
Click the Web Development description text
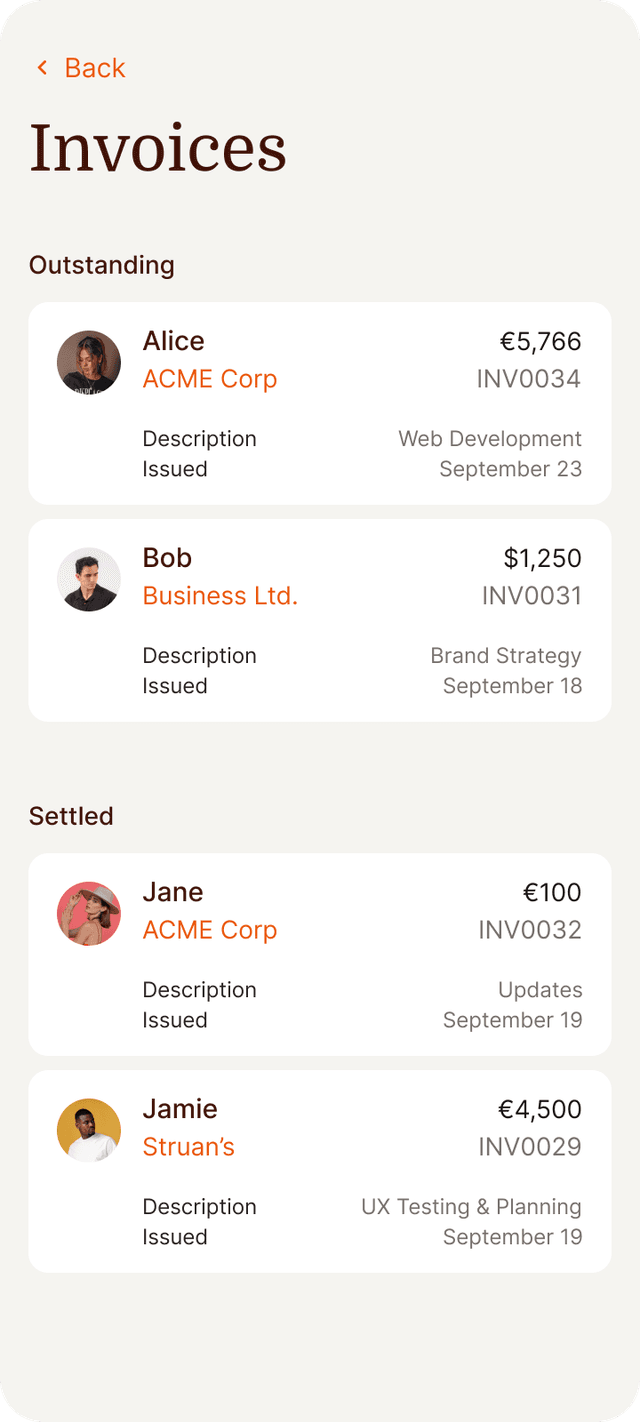(490, 439)
